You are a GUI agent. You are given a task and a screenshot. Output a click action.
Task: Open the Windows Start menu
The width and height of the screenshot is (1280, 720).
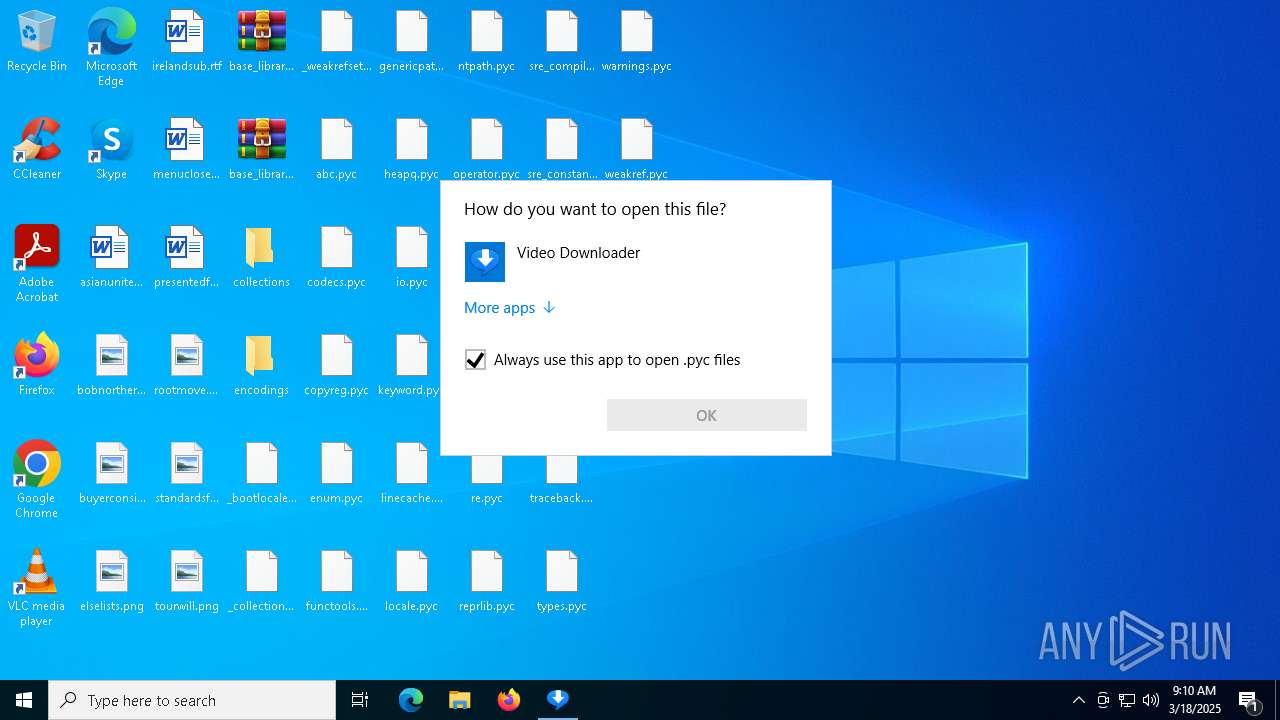(x=24, y=700)
